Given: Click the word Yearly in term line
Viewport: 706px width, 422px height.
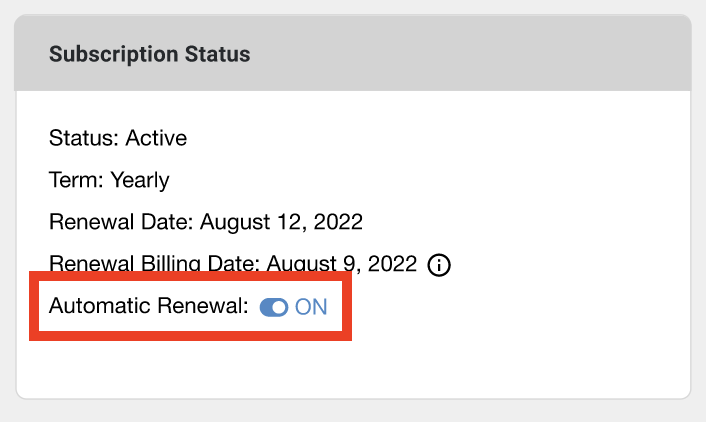Looking at the screenshot, I should click(140, 180).
